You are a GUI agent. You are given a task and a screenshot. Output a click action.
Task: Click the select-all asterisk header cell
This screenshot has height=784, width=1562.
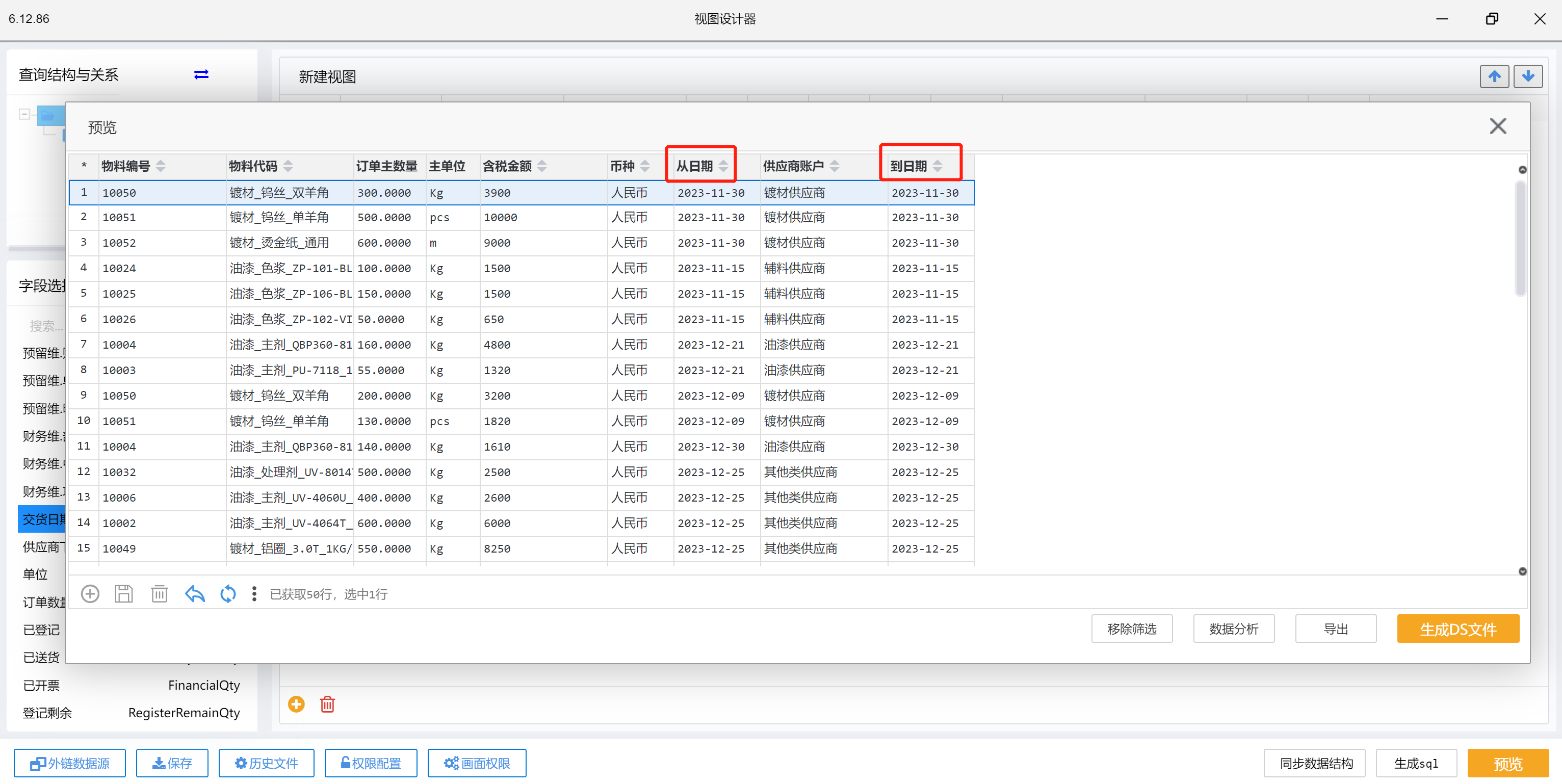pos(84,166)
